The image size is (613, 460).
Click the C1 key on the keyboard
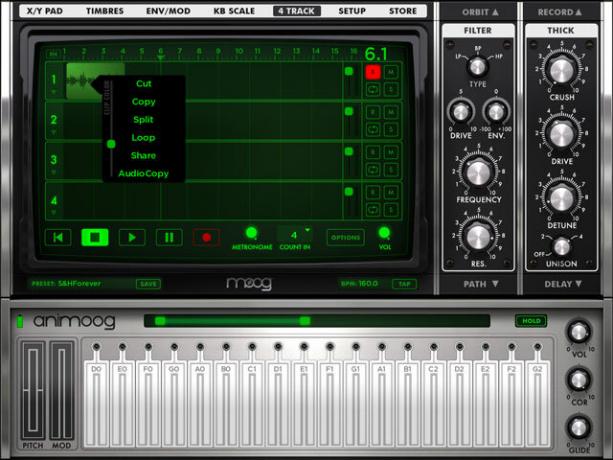252,405
